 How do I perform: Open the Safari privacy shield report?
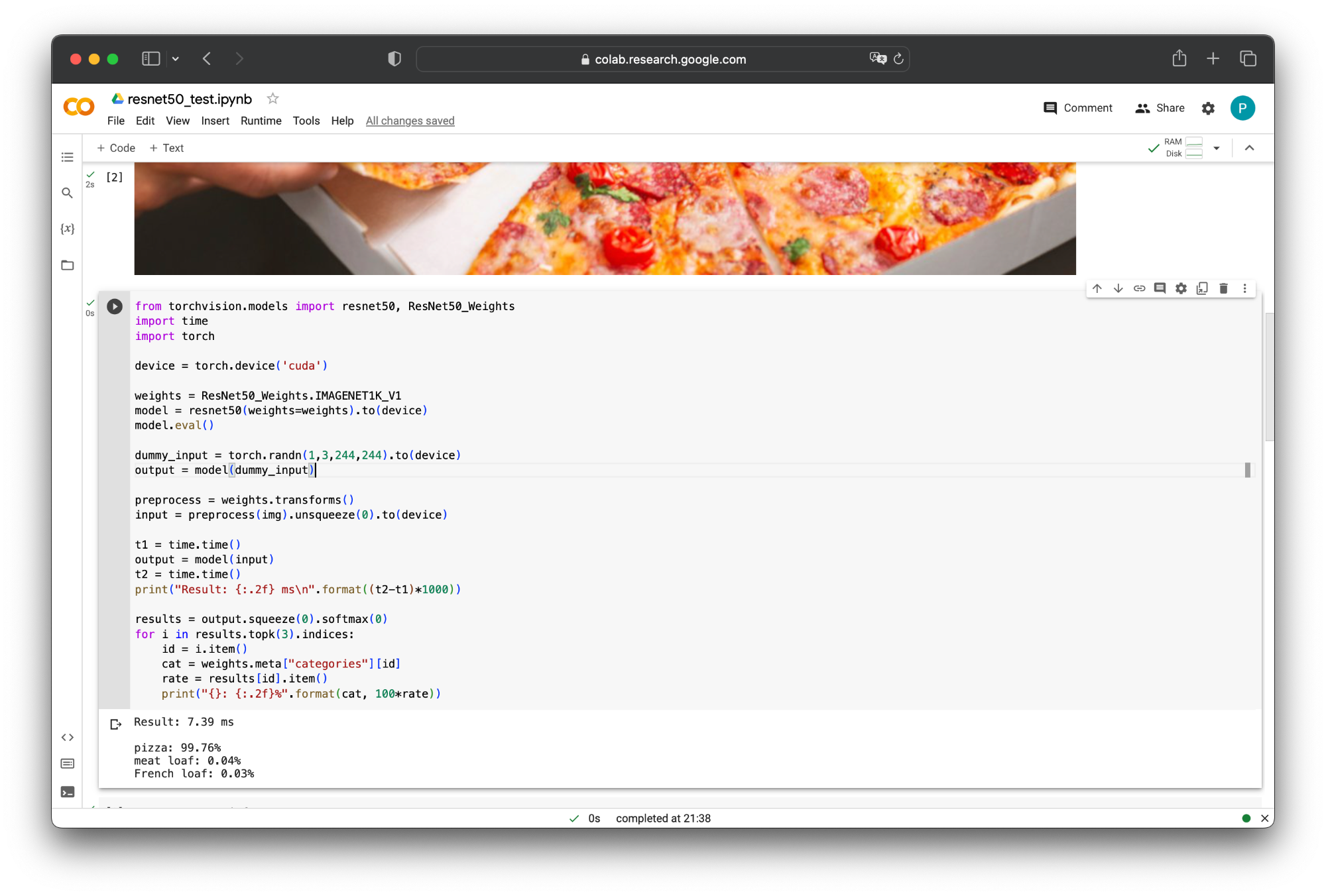coord(394,59)
